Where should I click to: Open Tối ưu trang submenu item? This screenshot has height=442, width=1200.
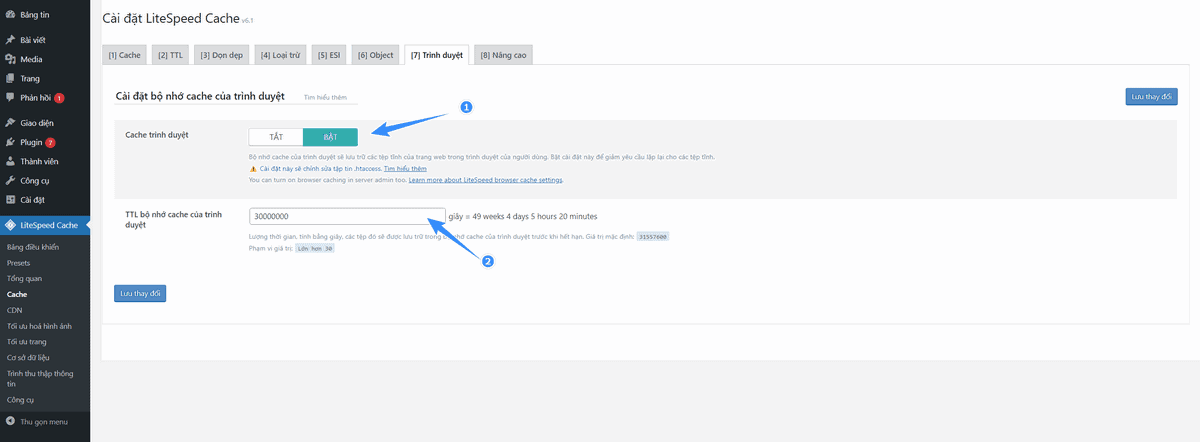coord(27,342)
